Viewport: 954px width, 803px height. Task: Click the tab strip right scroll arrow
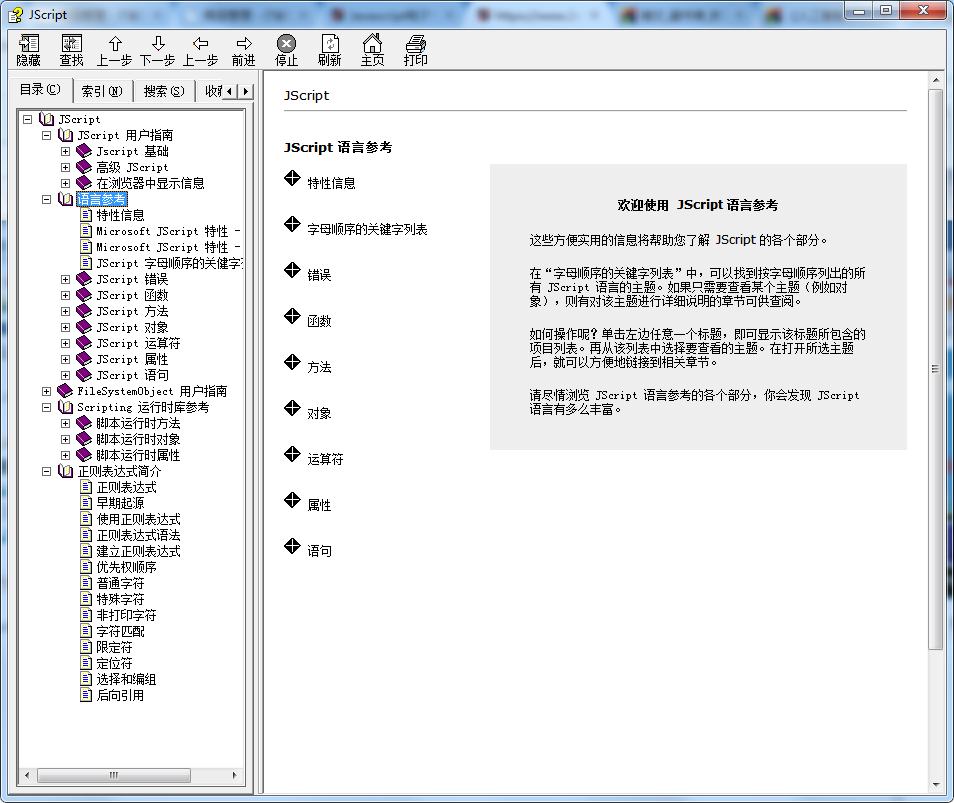(245, 91)
